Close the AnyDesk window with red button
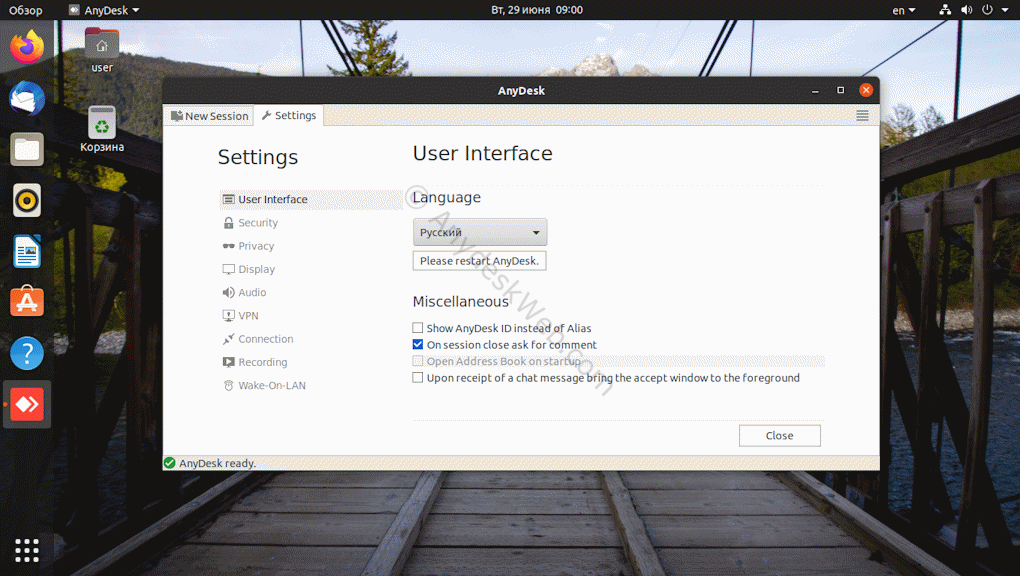Screen dimensions: 1020x576 click(x=866, y=90)
